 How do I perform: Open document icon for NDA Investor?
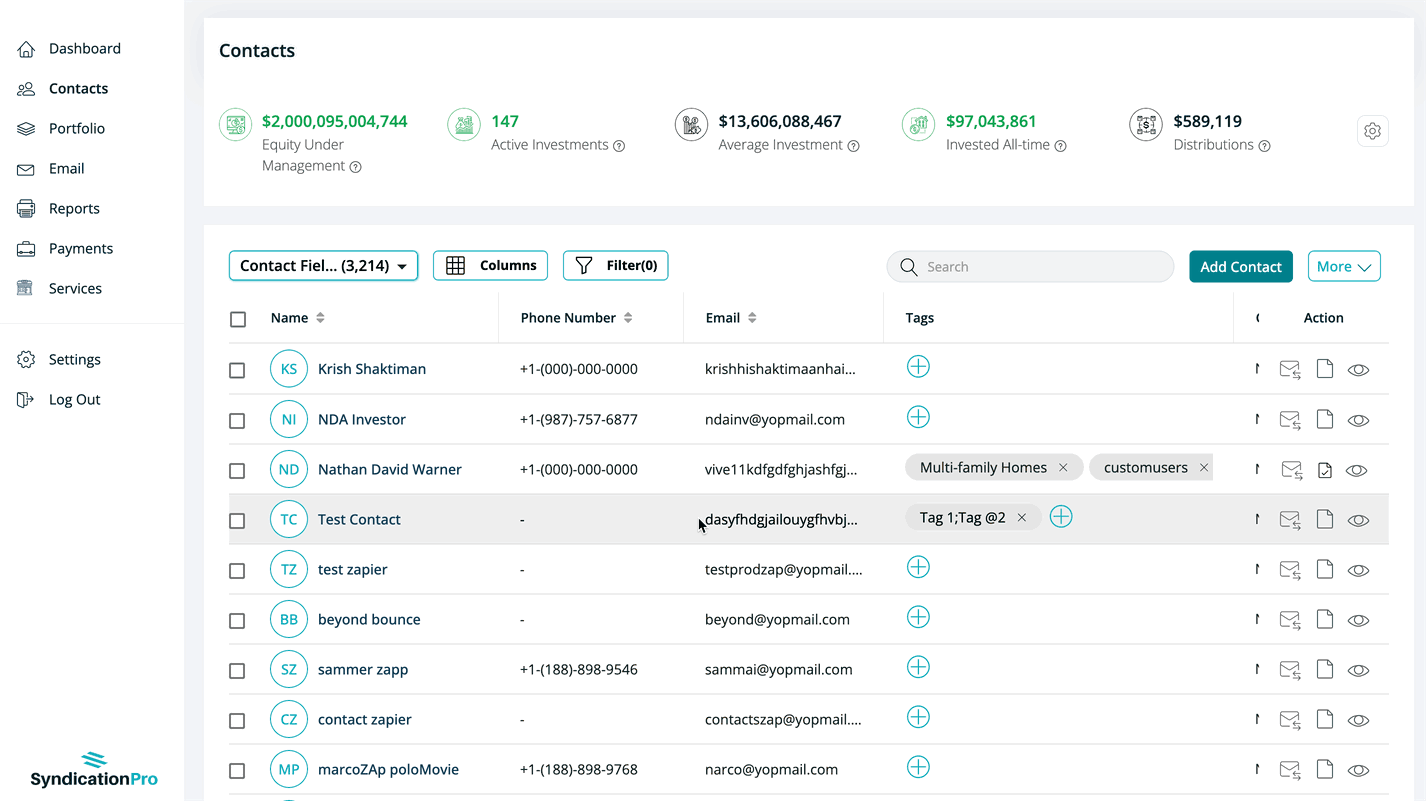click(1325, 419)
